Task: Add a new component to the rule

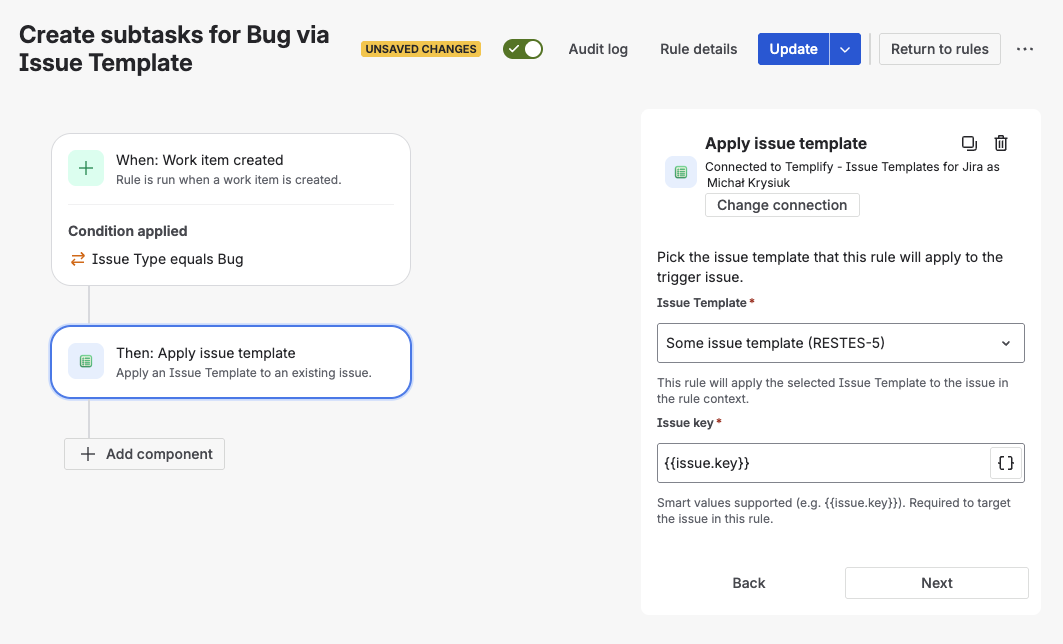Action: click(144, 453)
